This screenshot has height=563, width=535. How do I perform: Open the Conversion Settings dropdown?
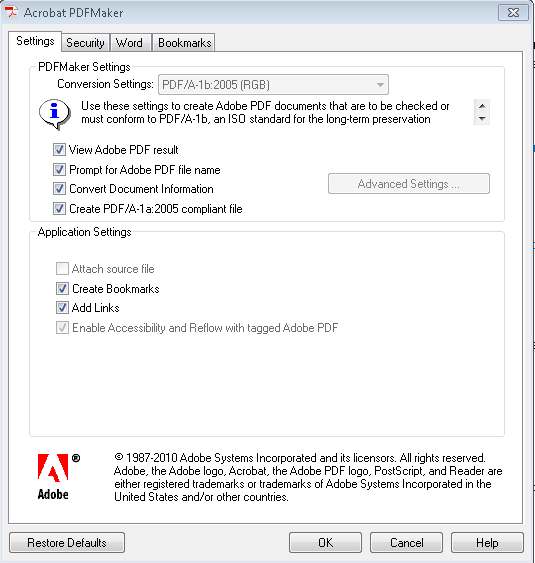[x=273, y=85]
